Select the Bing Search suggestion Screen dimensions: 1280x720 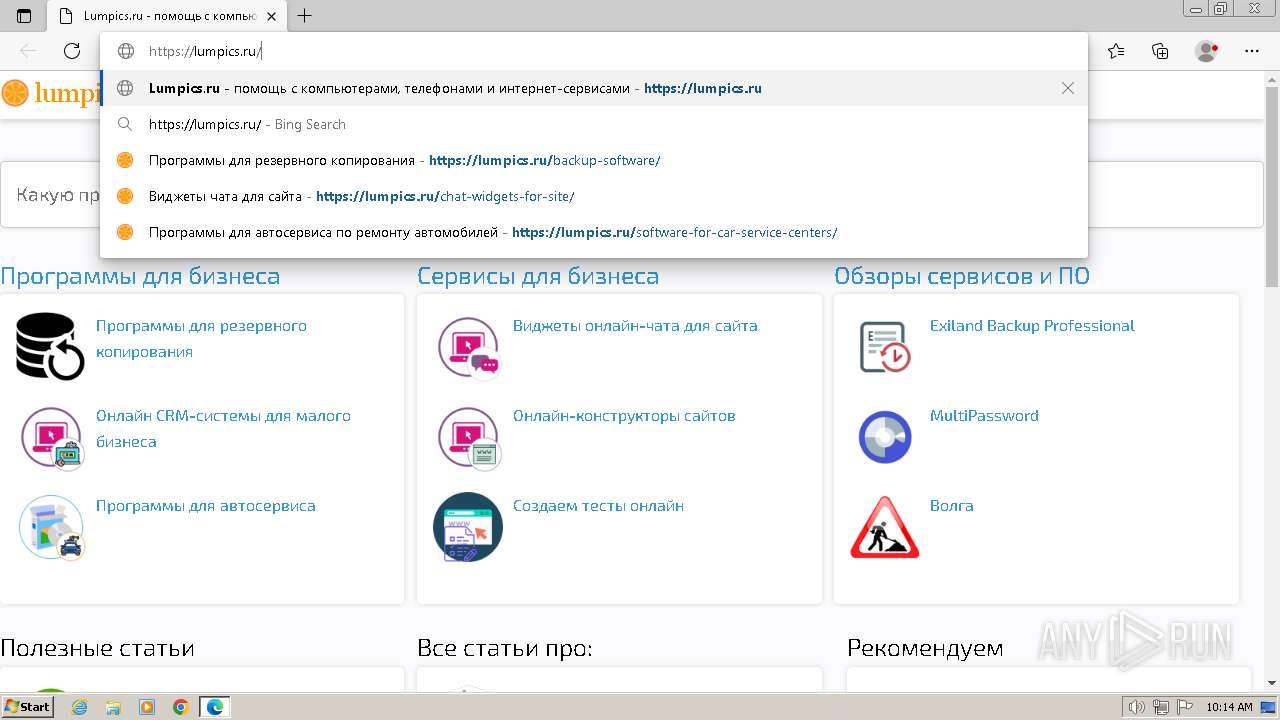(x=594, y=124)
